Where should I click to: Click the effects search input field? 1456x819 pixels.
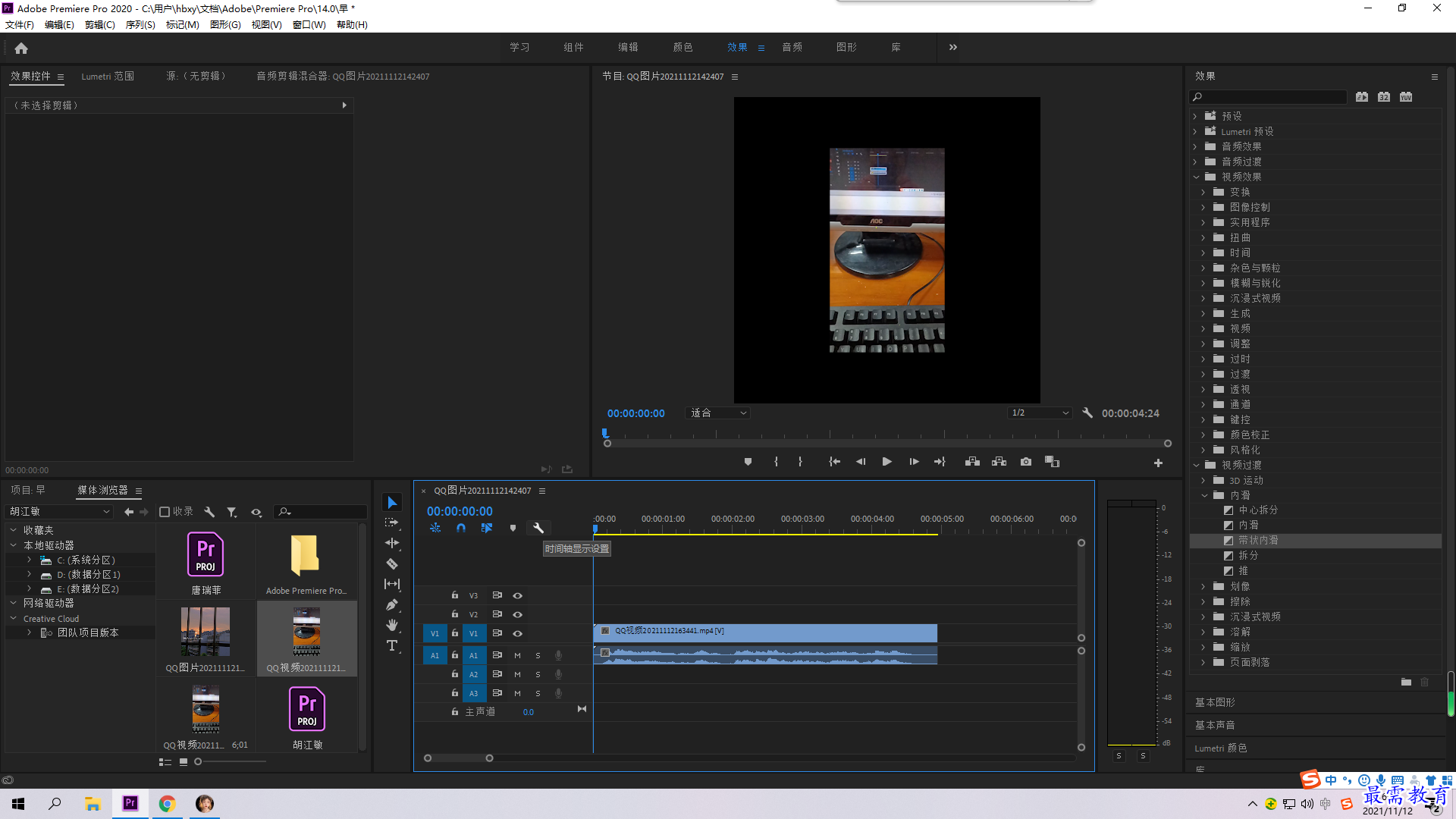click(x=1267, y=96)
